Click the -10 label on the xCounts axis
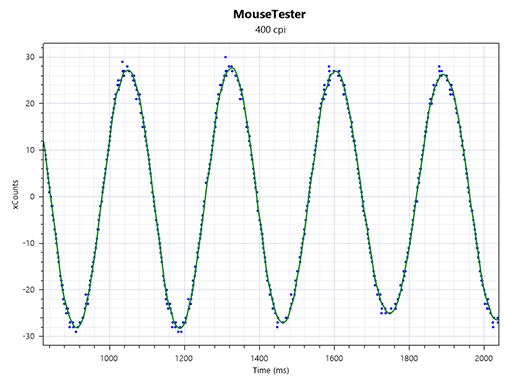The height and width of the screenshot is (384, 512). click(29, 243)
